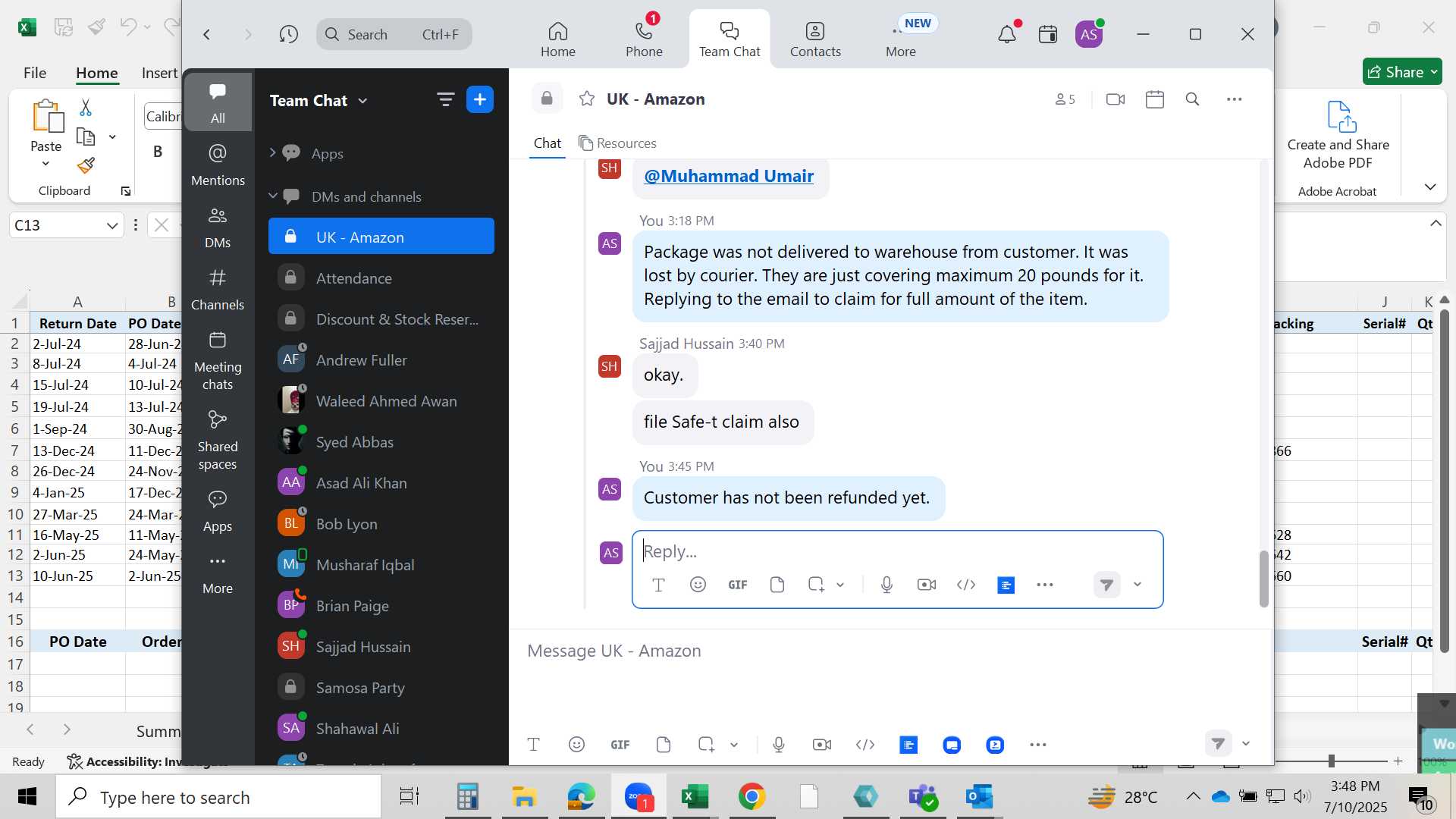
Task: Insert GIF in reply box
Action: click(738, 585)
